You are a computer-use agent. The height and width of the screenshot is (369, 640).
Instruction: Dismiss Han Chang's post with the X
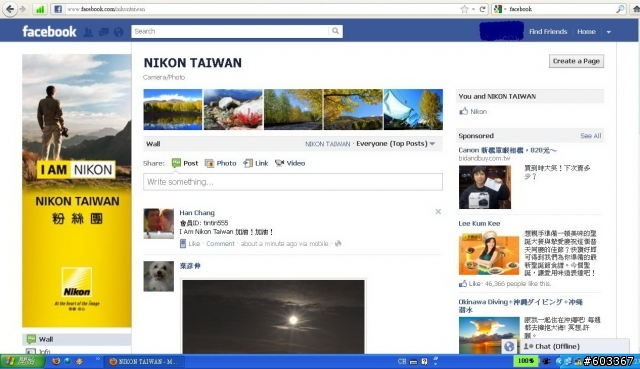438,211
